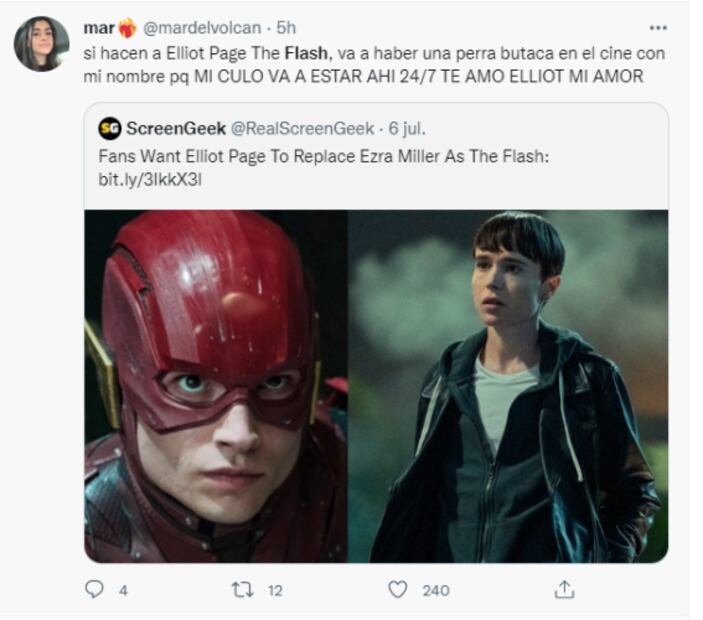Open mar's profile picture avatar
Image resolution: width=703 pixels, height=620 pixels.
click(x=41, y=44)
